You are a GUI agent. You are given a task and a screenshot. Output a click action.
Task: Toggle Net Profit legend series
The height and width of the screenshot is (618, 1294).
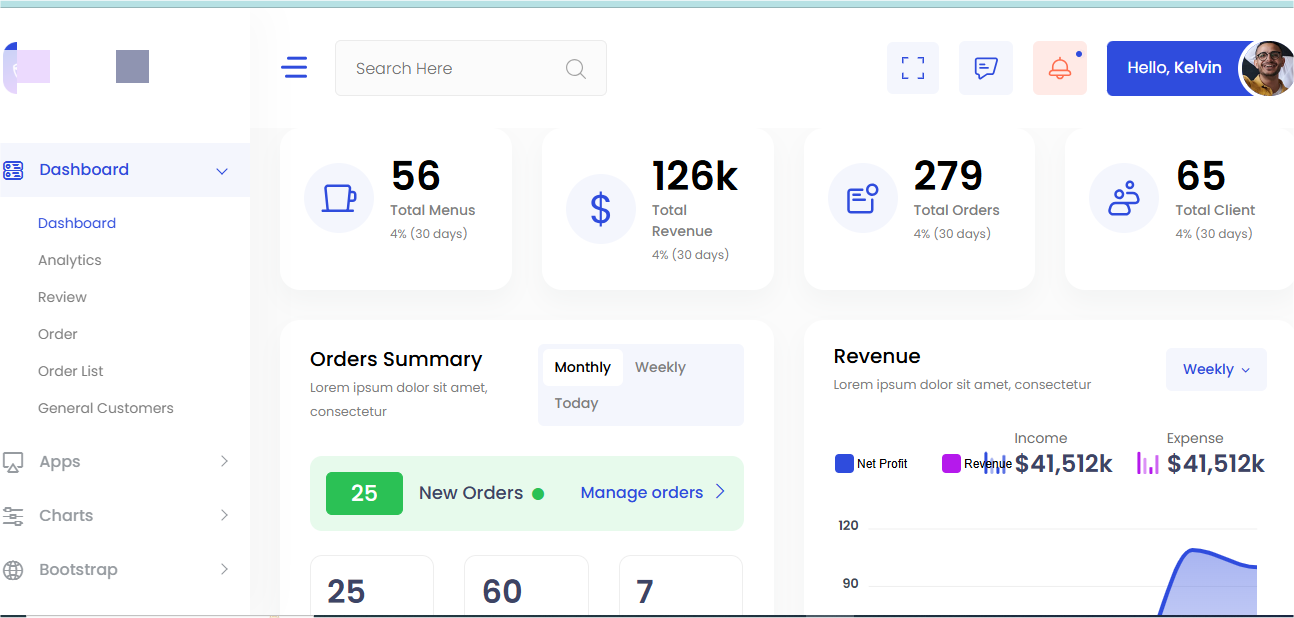click(871, 464)
